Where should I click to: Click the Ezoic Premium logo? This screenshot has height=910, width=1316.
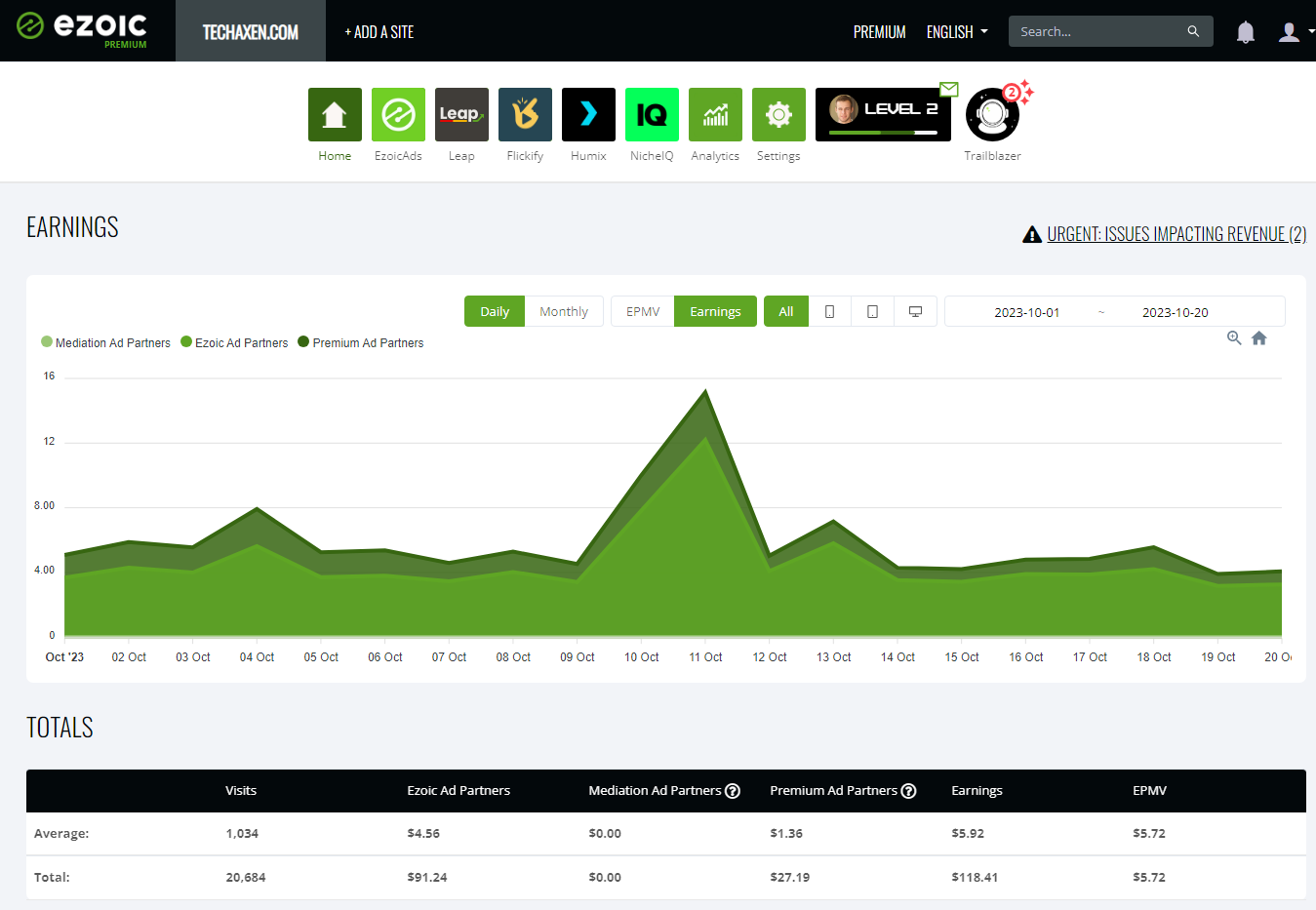[82, 29]
